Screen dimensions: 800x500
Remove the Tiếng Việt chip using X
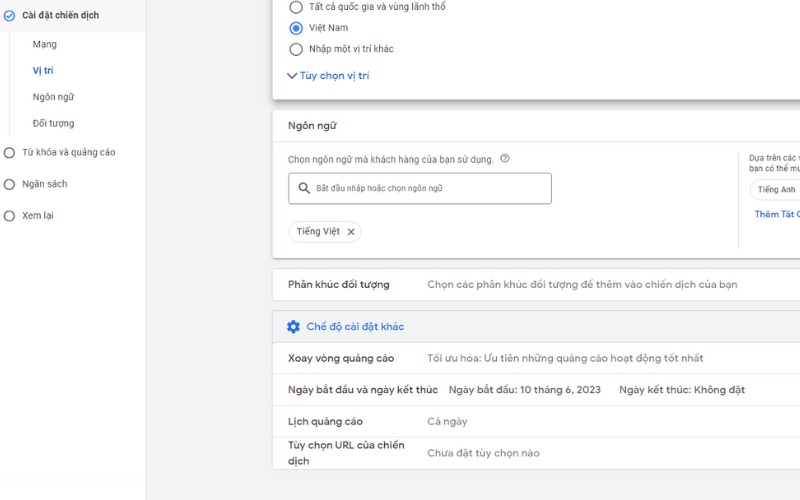pyautogui.click(x=351, y=231)
